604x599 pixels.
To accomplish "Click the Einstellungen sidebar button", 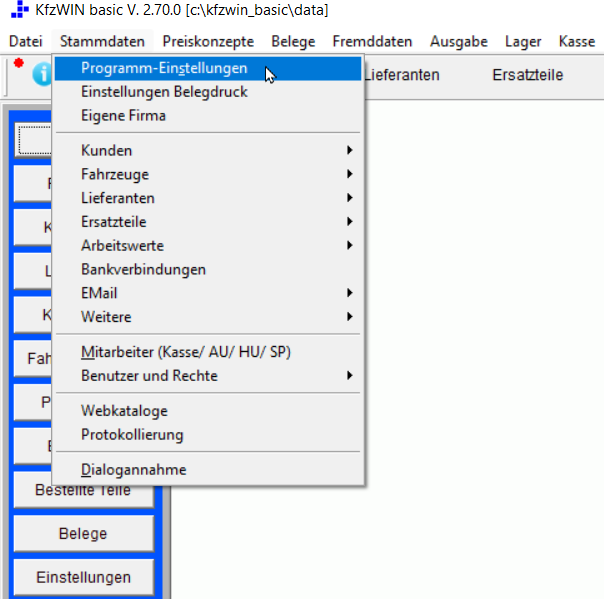I will (83, 577).
